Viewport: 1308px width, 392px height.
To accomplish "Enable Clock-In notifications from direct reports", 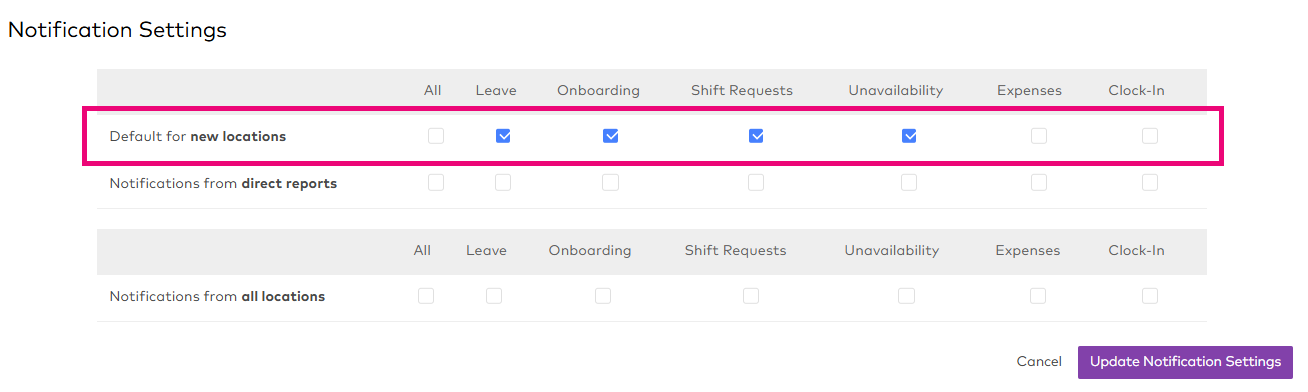I will 1150,183.
